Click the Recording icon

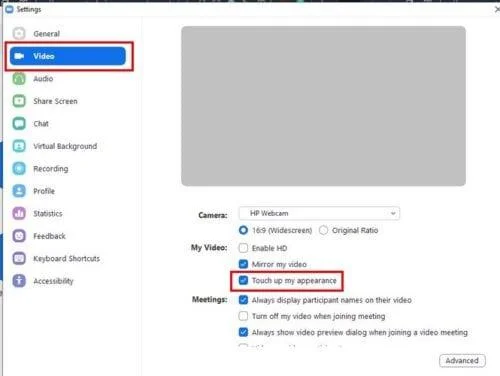(19, 169)
